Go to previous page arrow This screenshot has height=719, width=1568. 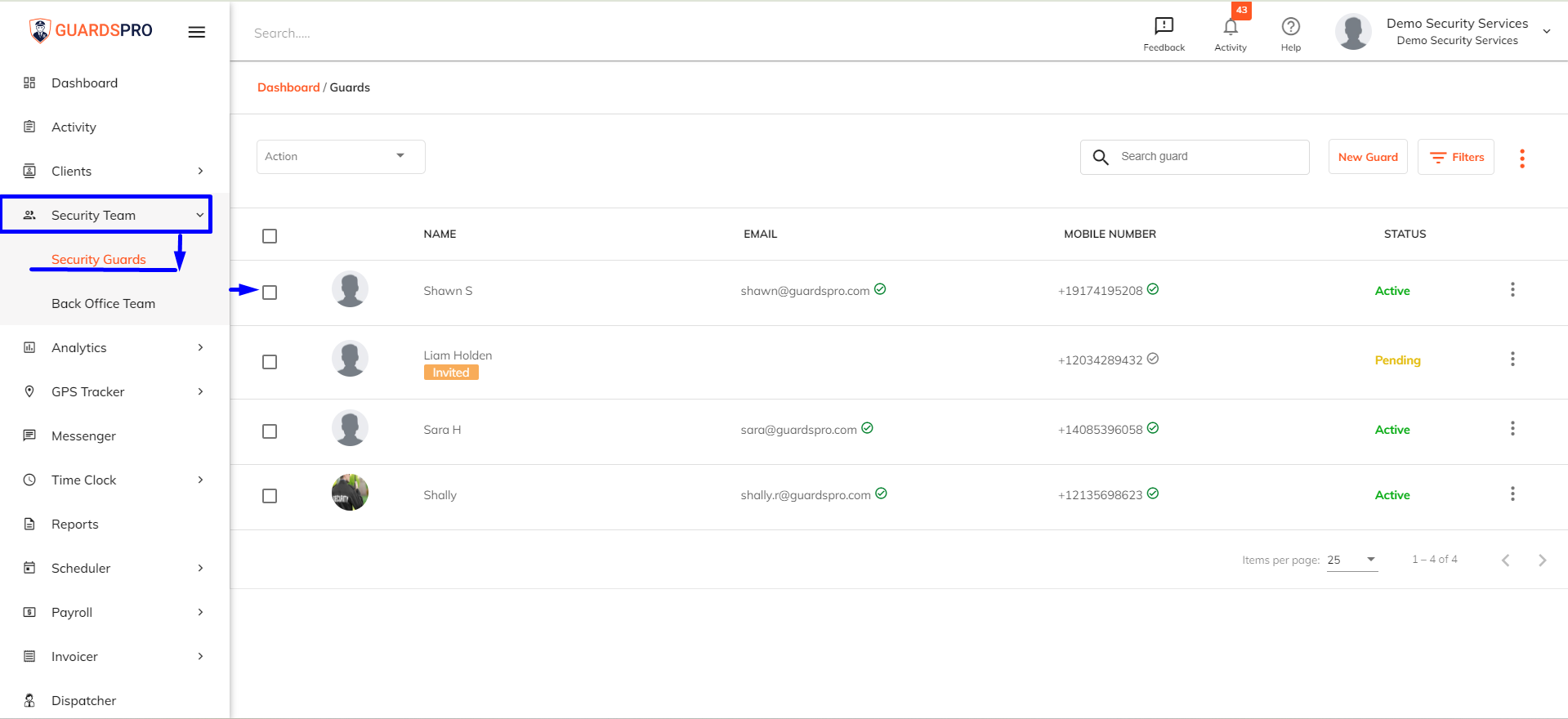click(1505, 560)
